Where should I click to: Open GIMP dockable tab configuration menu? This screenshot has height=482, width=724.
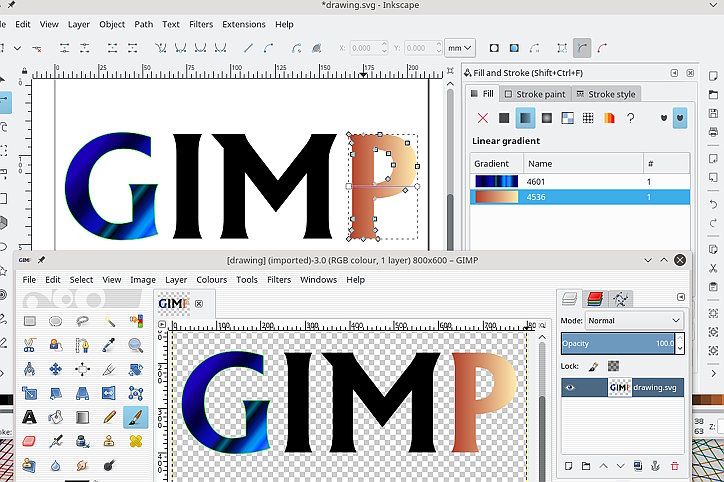coord(681,297)
